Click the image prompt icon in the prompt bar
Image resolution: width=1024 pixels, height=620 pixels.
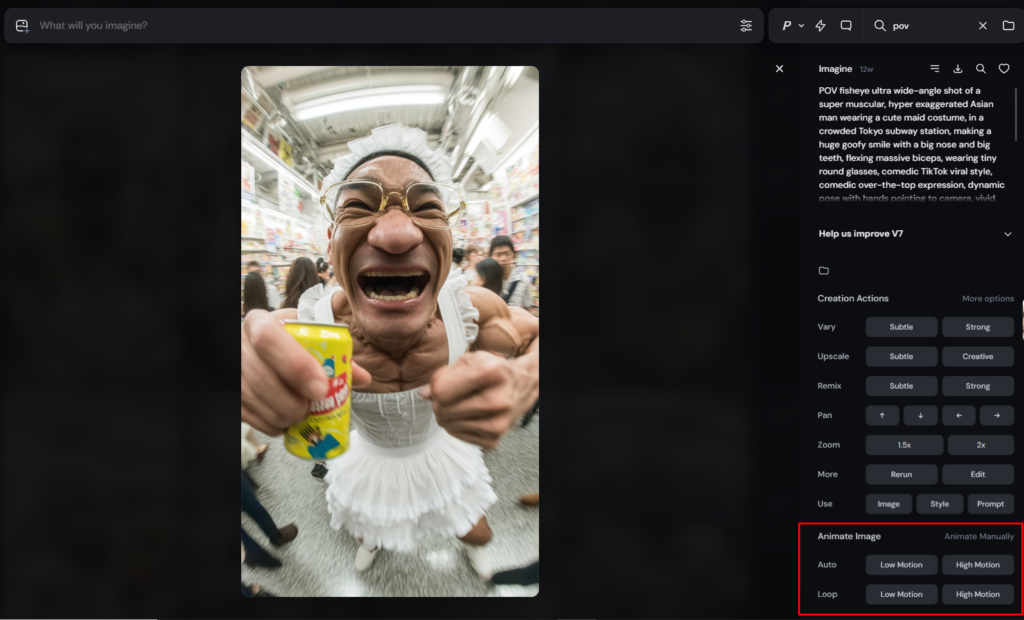pyautogui.click(x=21, y=25)
